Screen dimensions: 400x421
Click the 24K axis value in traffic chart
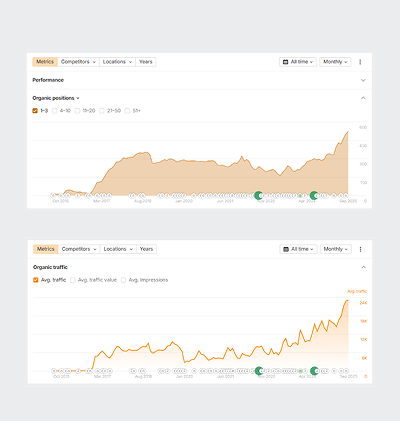point(363,303)
